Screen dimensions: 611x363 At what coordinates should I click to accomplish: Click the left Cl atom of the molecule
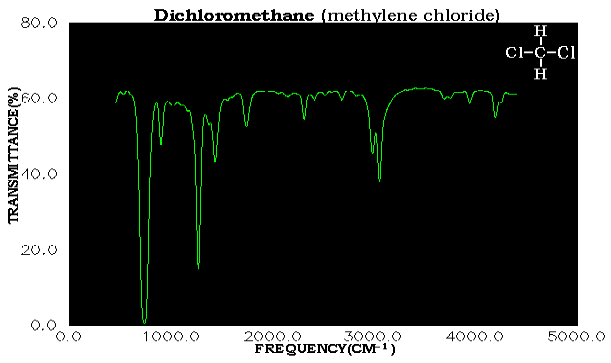[514, 52]
